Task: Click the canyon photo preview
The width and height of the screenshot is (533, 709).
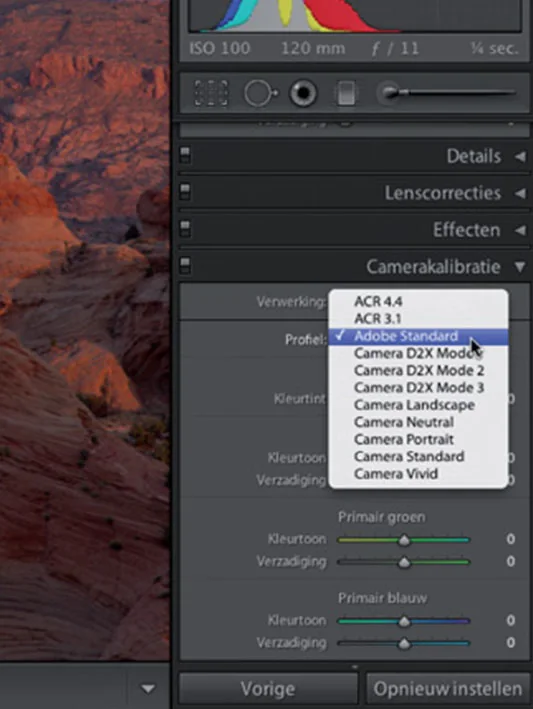Action: (x=85, y=330)
